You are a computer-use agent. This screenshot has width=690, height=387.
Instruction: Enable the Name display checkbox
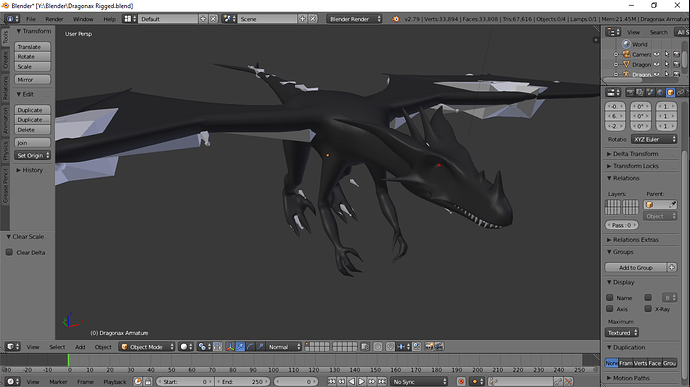click(609, 298)
